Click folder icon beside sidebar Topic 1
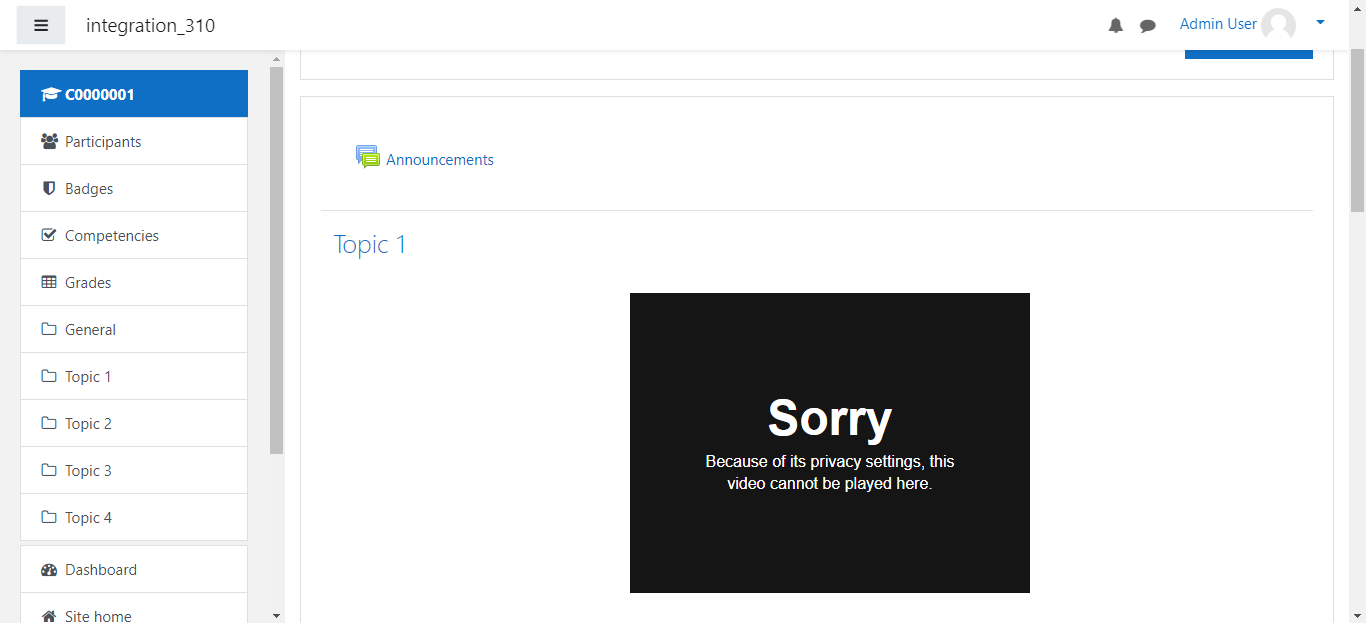Image resolution: width=1366 pixels, height=623 pixels. pos(49,376)
